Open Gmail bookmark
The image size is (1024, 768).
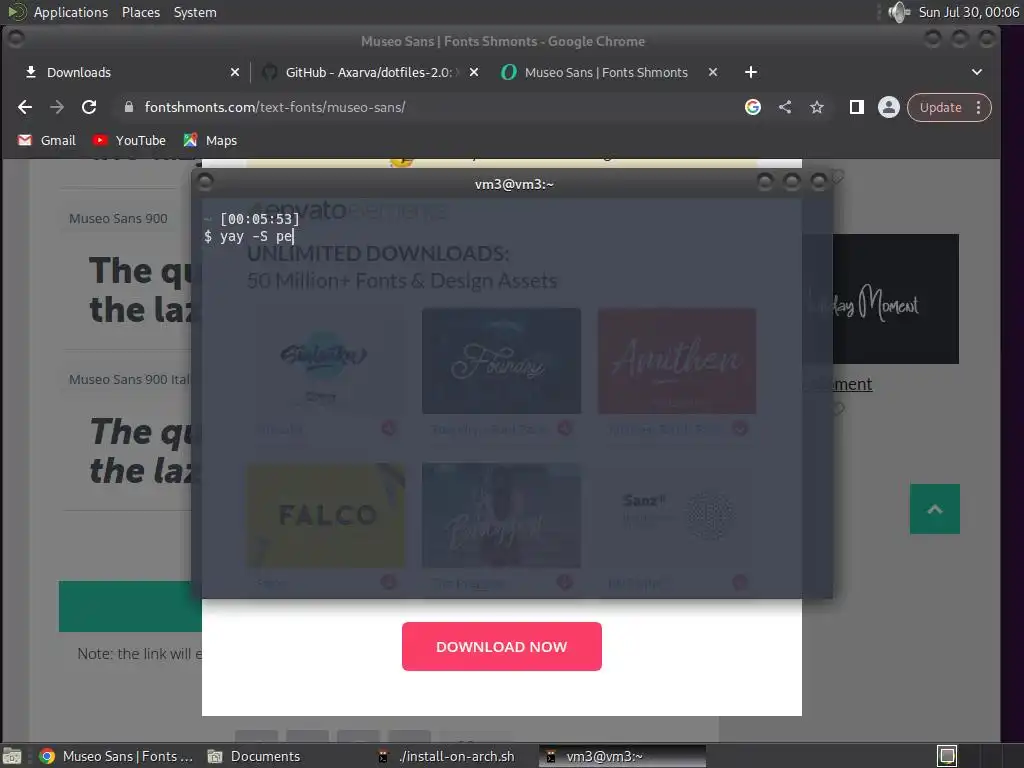46,140
